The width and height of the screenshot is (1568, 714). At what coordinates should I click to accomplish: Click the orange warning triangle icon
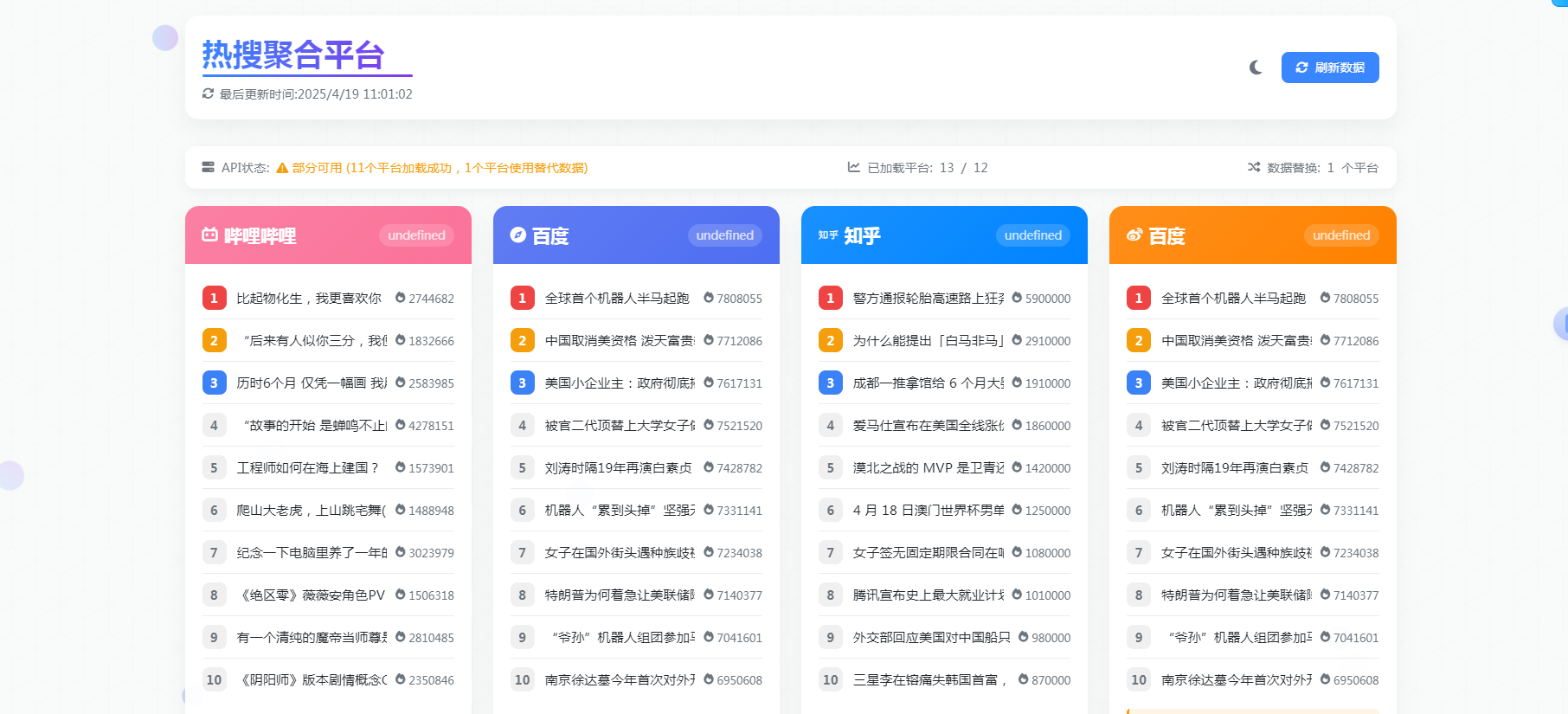click(282, 168)
